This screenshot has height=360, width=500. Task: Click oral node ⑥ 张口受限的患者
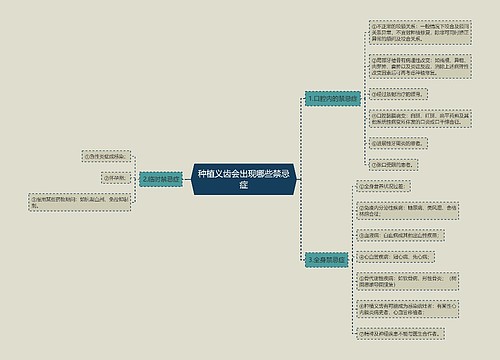[x=393, y=165]
